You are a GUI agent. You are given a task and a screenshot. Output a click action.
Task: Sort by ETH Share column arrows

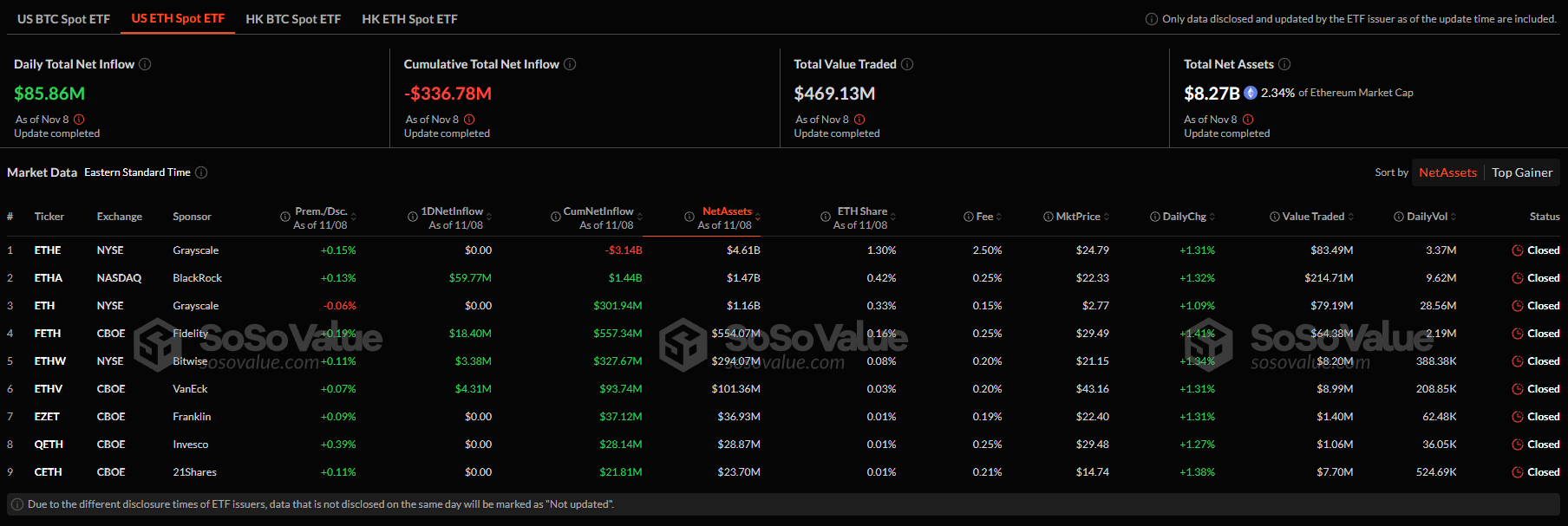coord(893,217)
